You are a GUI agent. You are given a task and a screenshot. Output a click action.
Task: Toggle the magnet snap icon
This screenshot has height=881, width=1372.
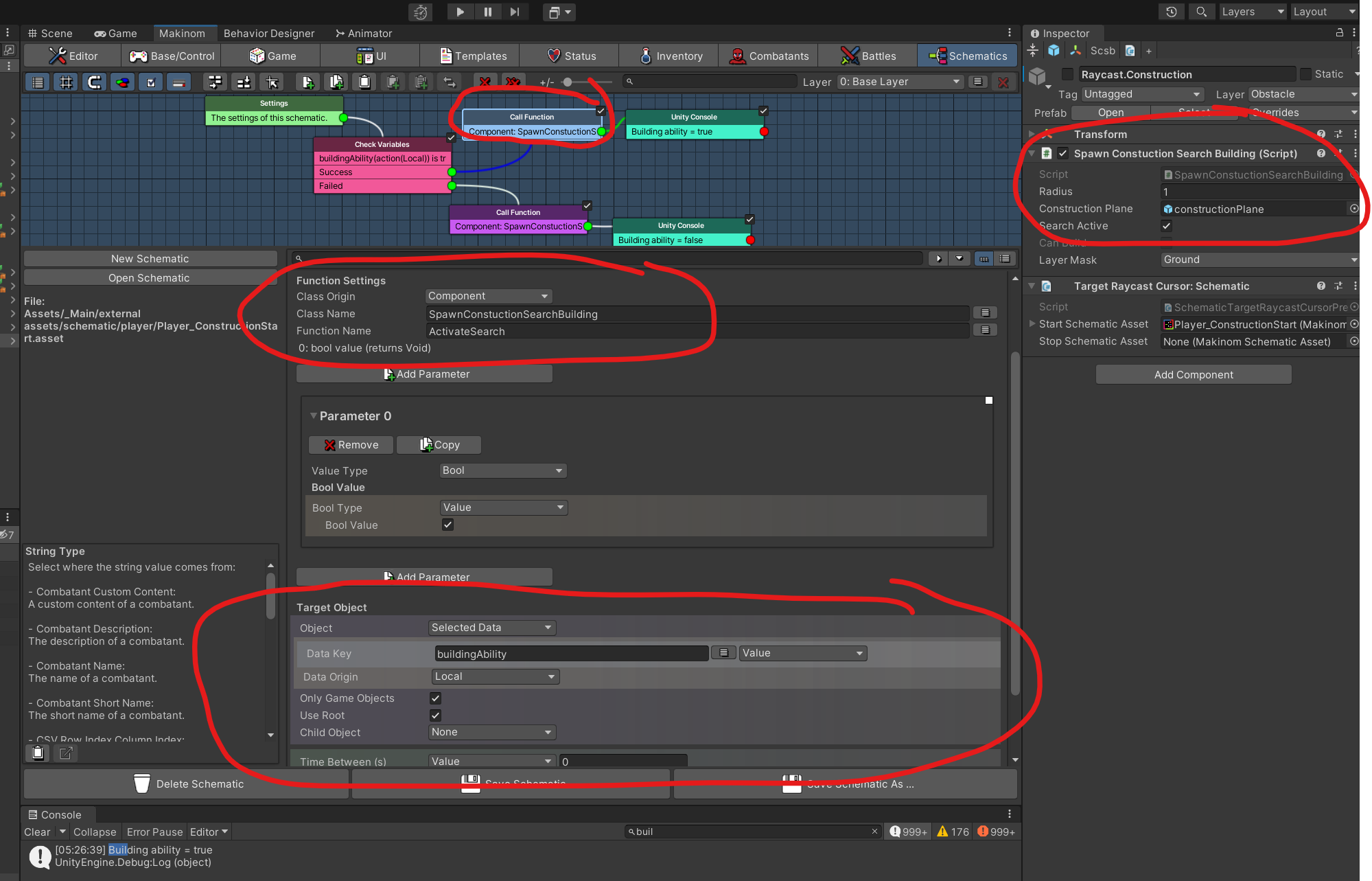pyautogui.click(x=94, y=82)
